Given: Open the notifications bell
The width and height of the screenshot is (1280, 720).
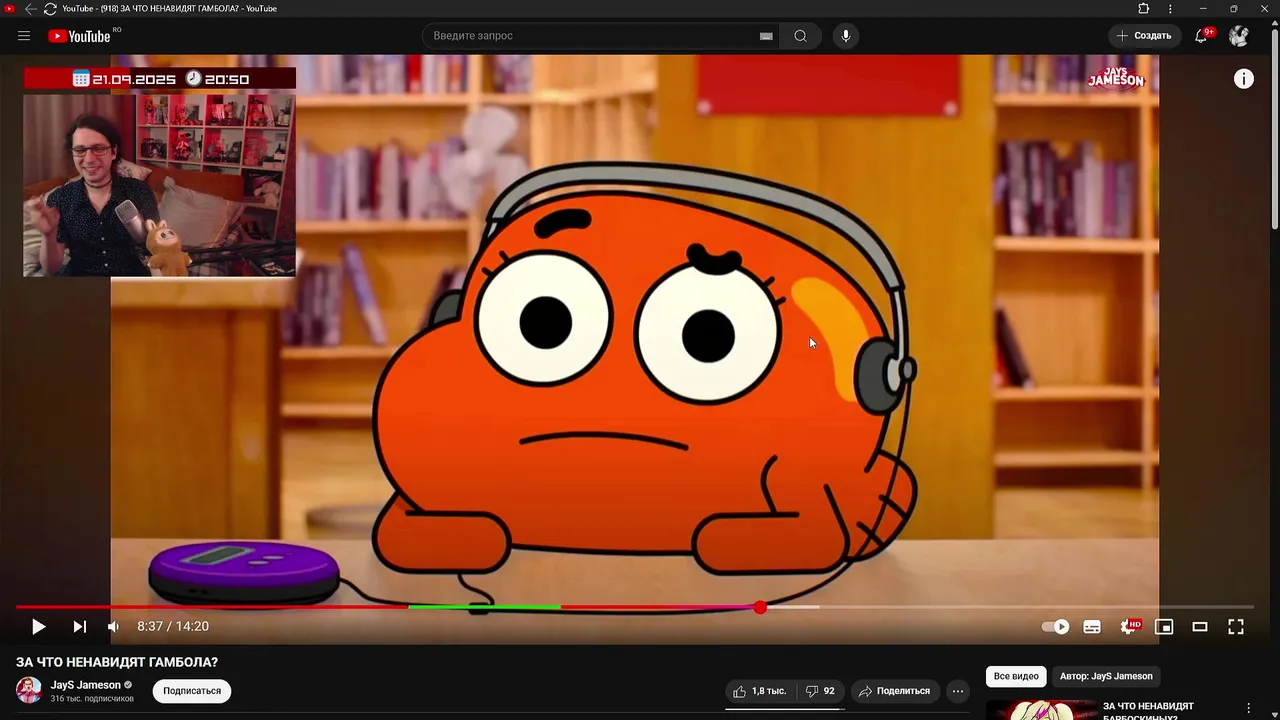Looking at the screenshot, I should click(x=1203, y=36).
